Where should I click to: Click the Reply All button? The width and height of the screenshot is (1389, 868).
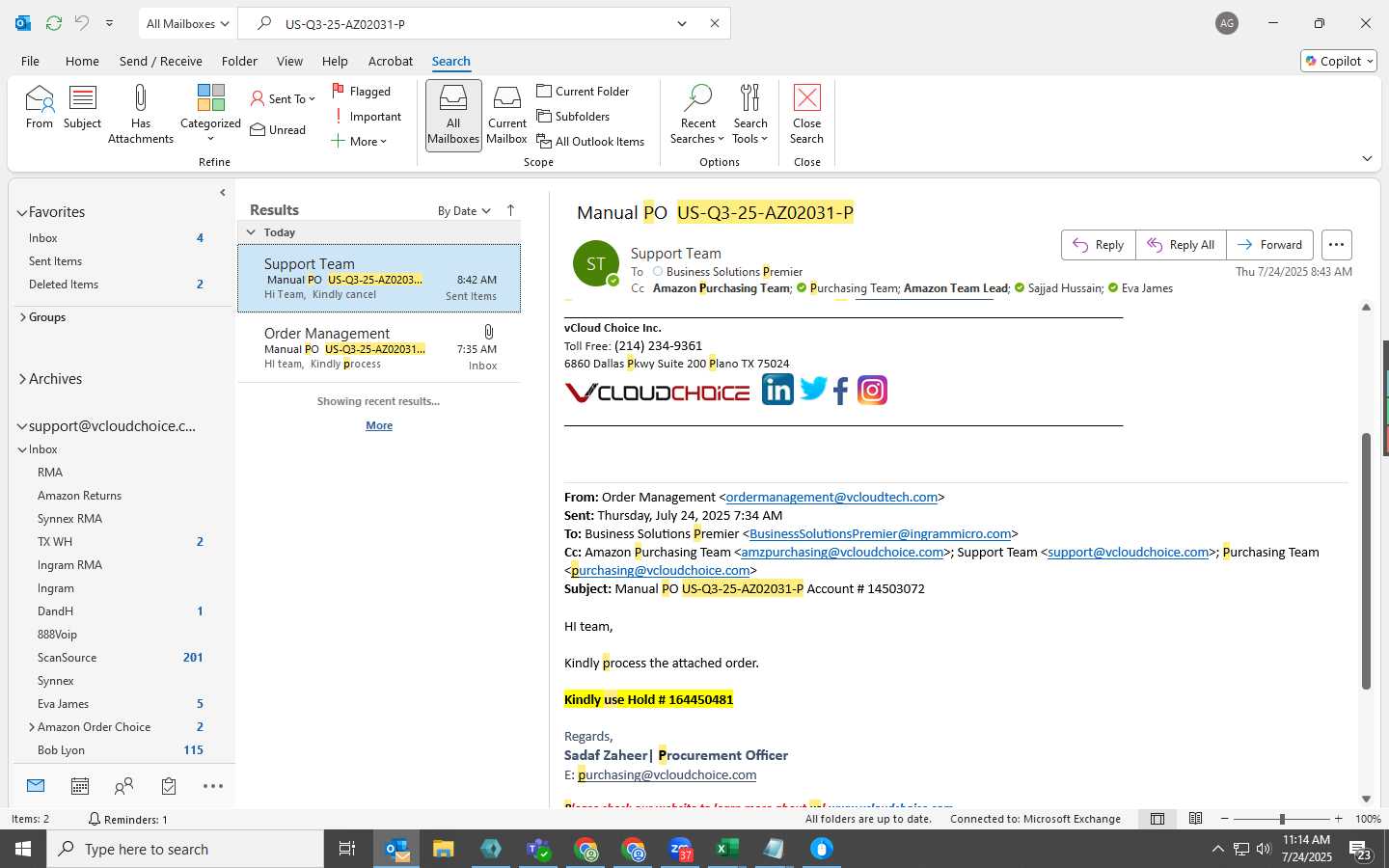pos(1181,244)
